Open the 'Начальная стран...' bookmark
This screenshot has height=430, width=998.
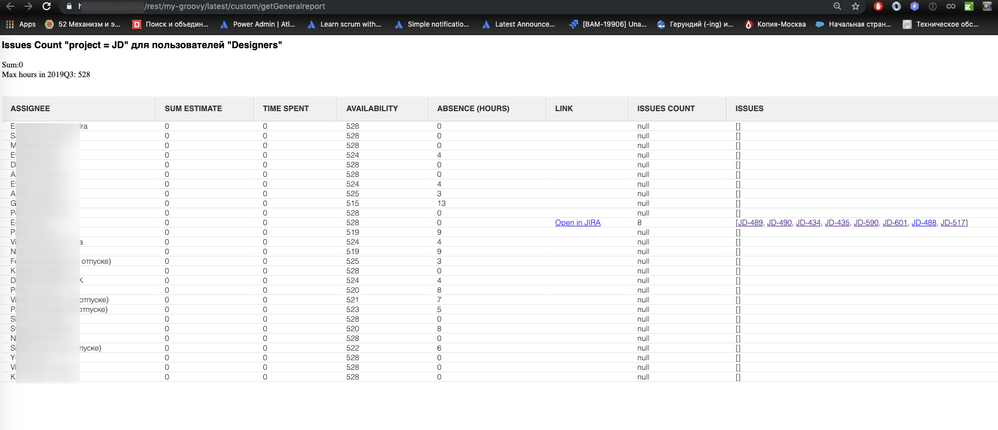tap(853, 25)
